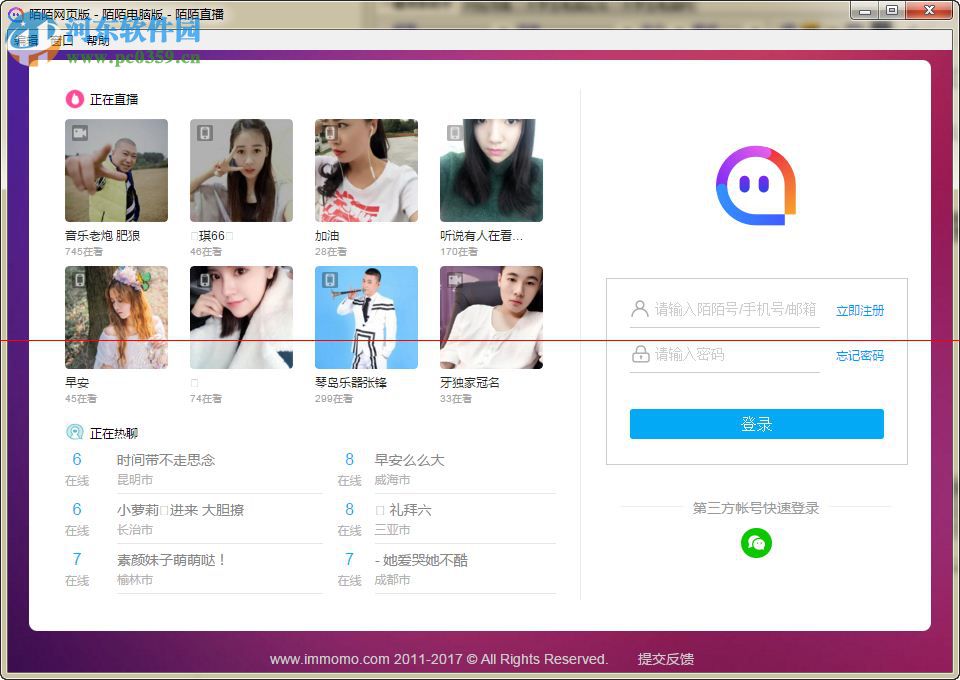Click the 三亚市 location label
Viewport: 960px width, 680px height.
coord(392,530)
